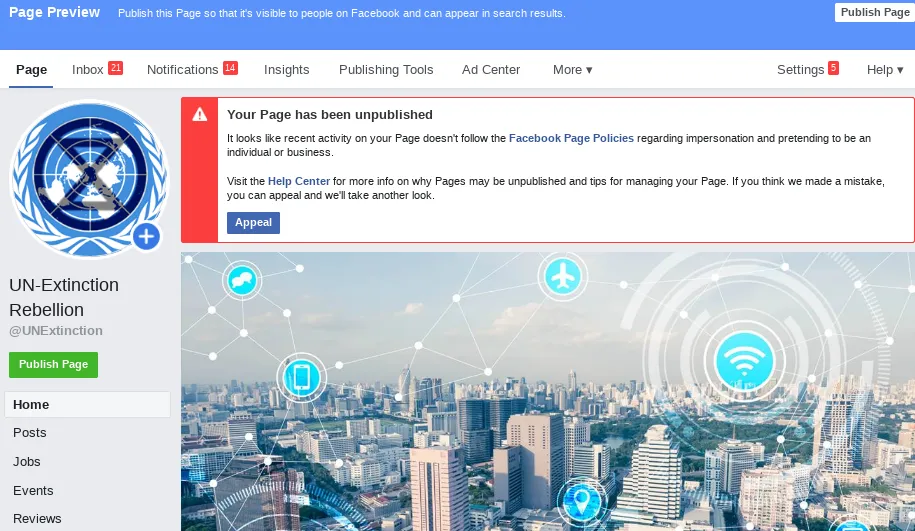Click the Inbox badge showing 21

(116, 68)
